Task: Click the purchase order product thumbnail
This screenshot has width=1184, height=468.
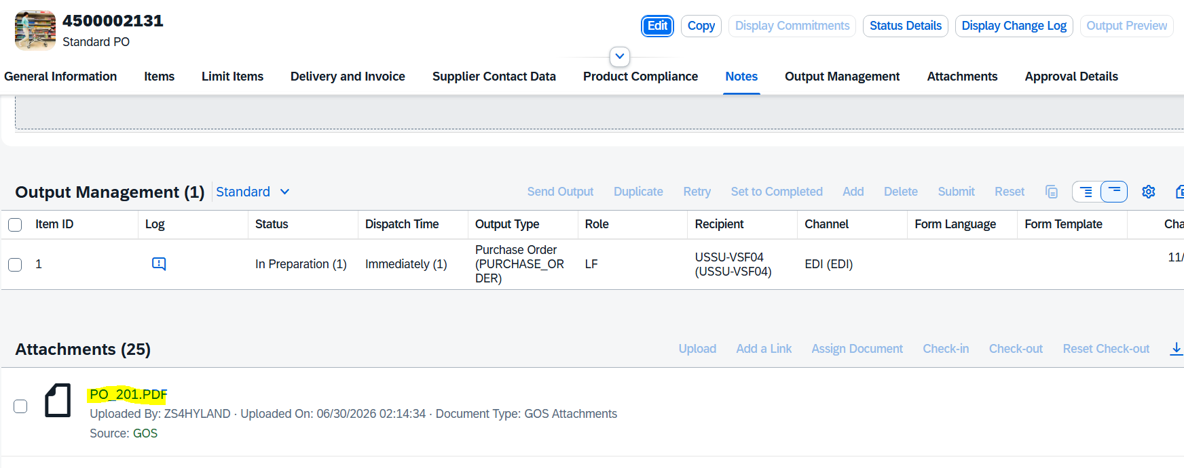Action: point(35,30)
